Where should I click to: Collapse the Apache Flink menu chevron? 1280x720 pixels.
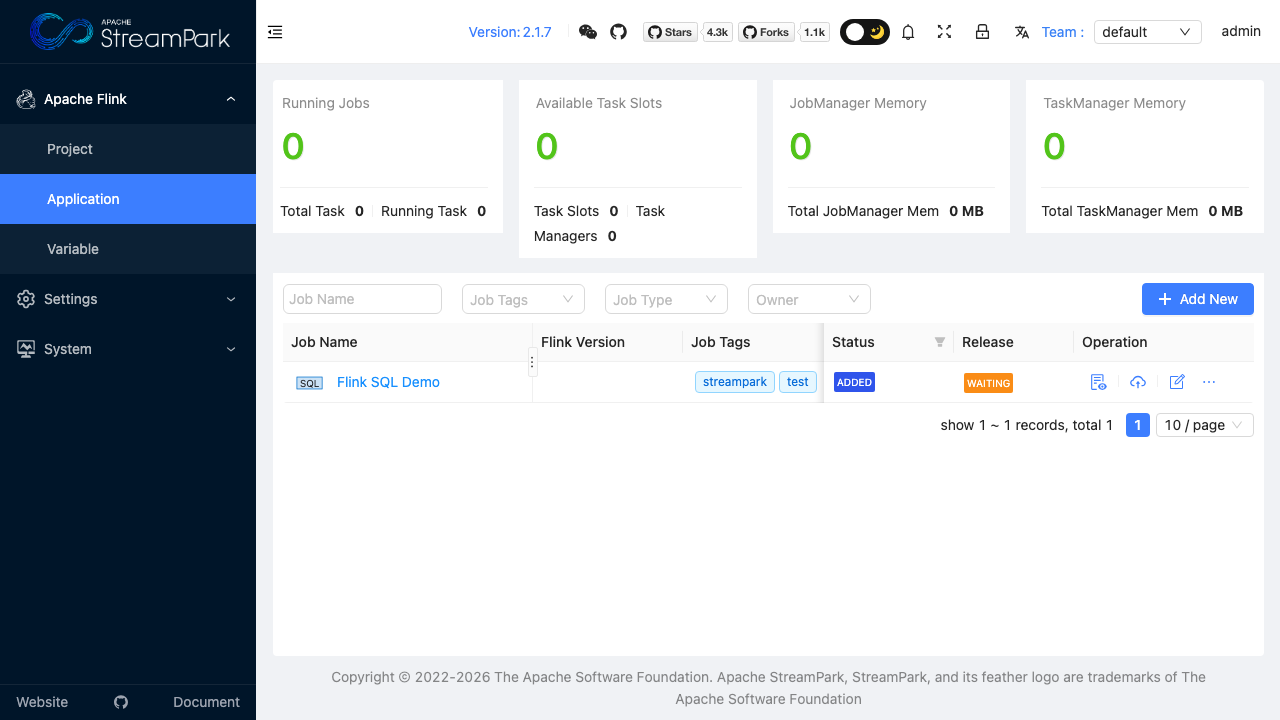pos(231,99)
